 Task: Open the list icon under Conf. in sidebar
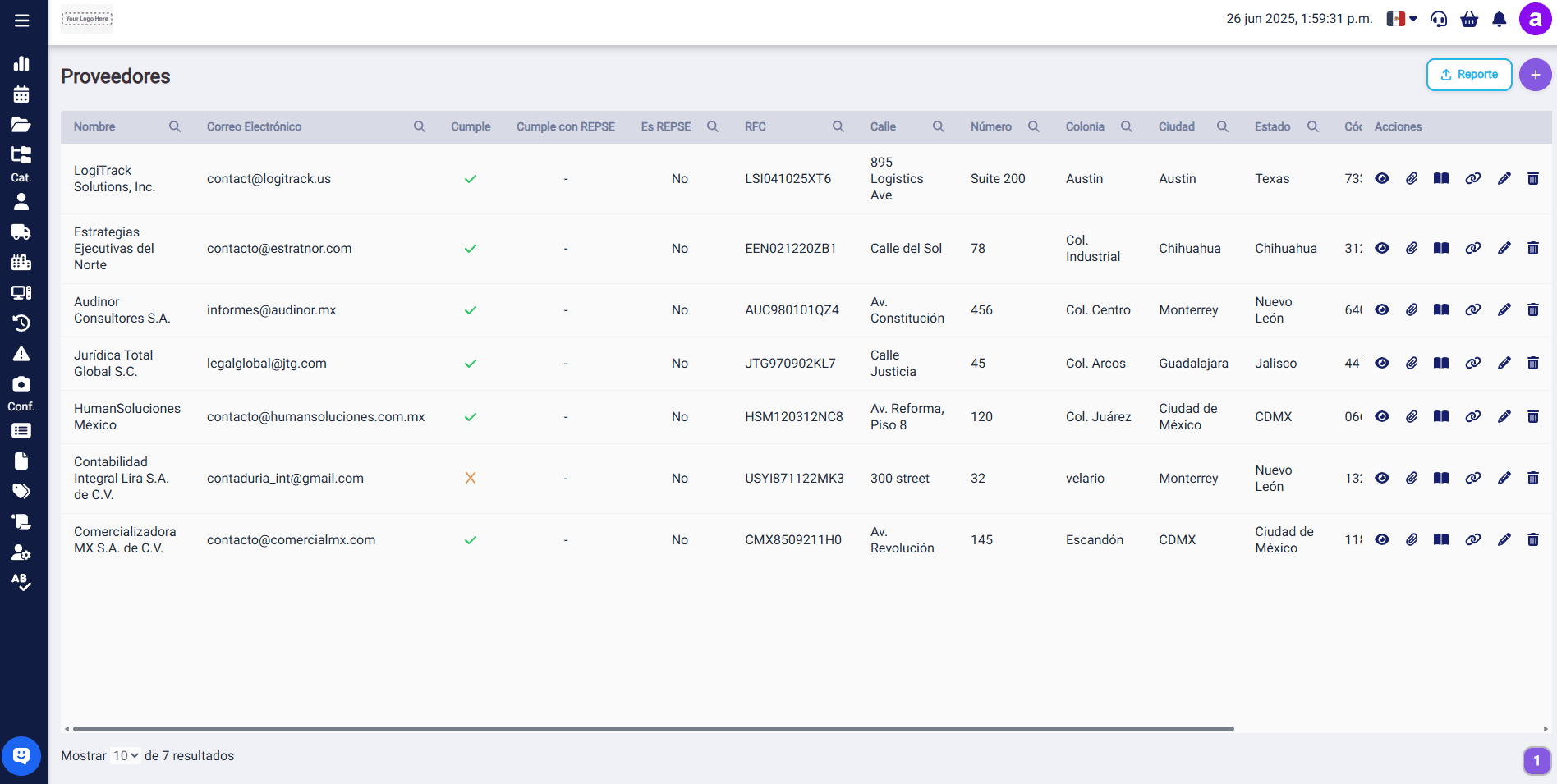(21, 431)
